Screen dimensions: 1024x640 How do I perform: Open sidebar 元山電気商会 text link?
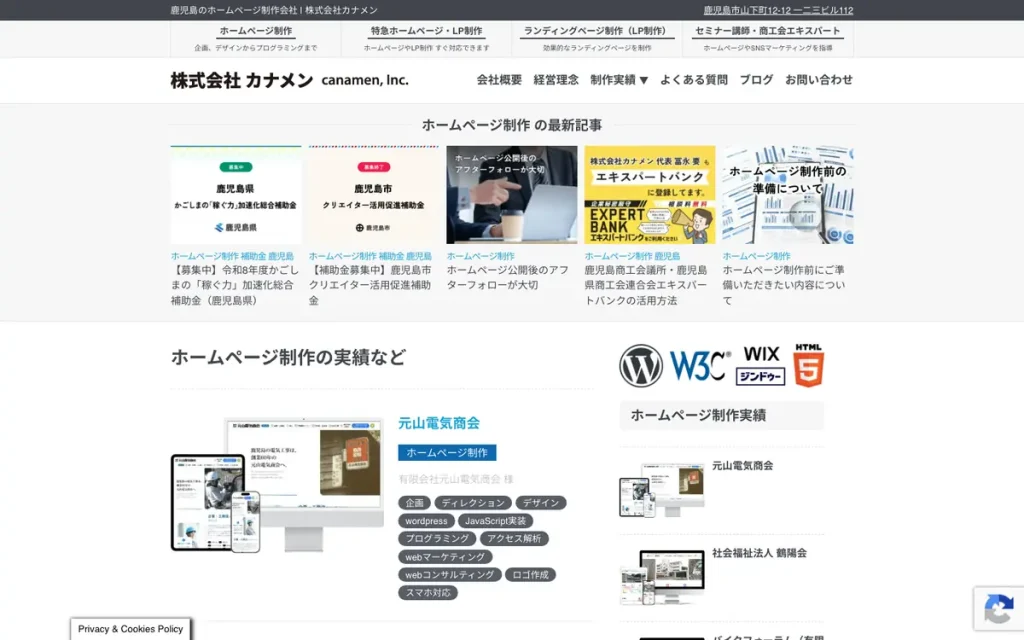[x=743, y=466]
